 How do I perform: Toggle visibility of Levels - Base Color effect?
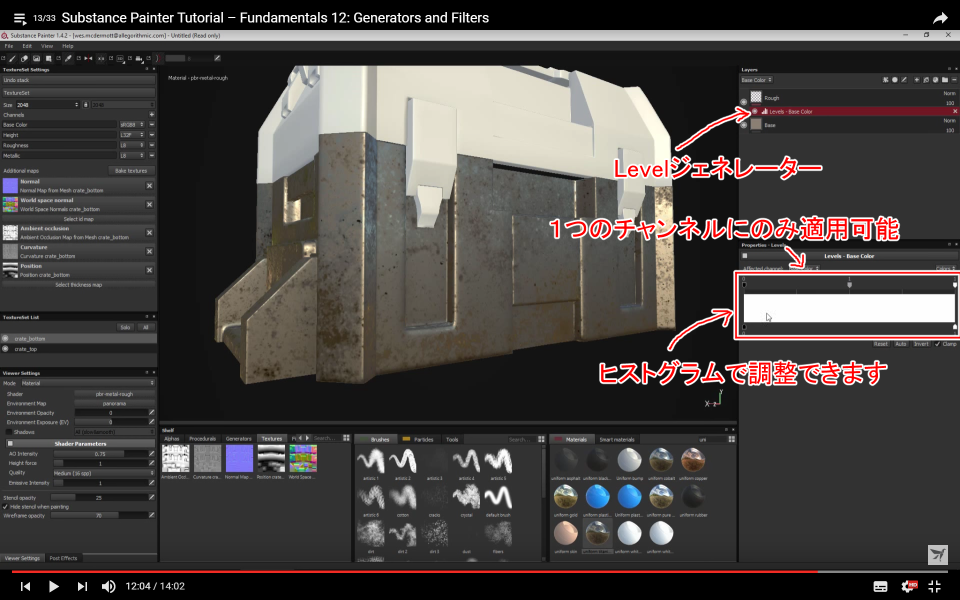[755, 111]
